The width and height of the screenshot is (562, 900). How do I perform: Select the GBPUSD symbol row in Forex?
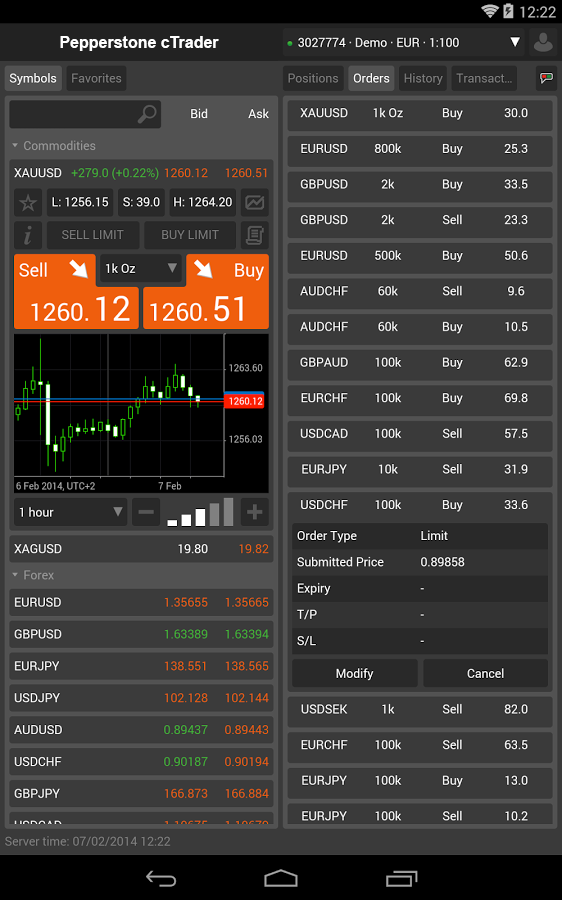pos(141,634)
